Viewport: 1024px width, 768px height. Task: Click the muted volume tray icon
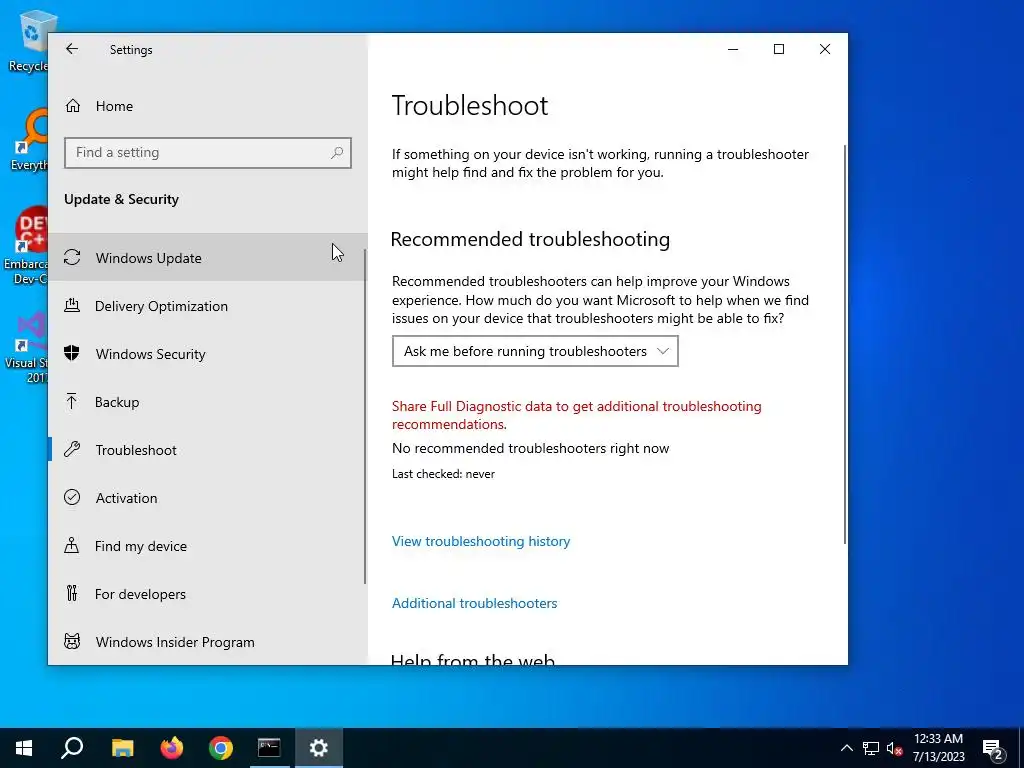(894, 748)
